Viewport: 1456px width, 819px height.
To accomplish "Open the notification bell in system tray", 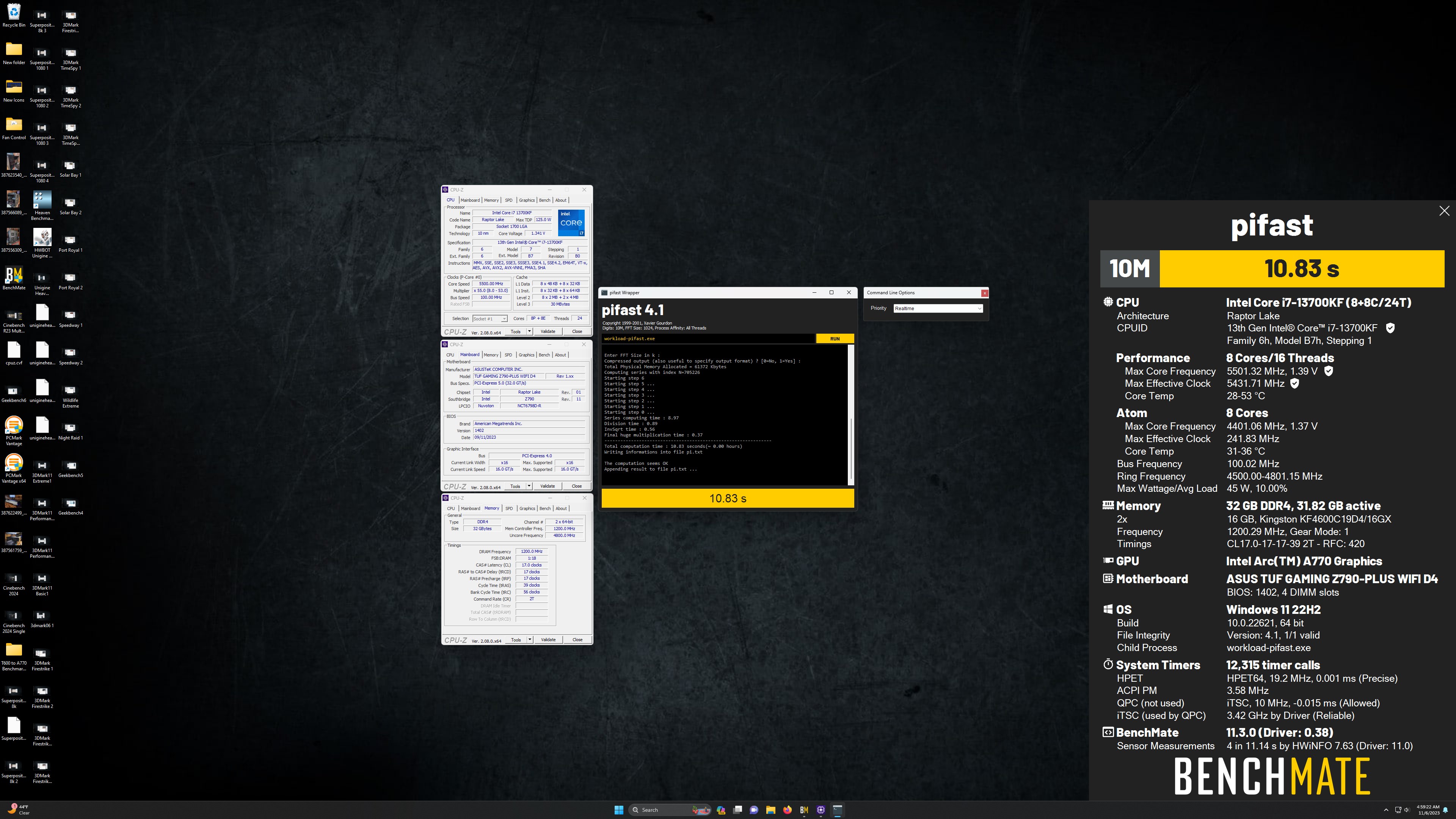I will (x=1445, y=810).
